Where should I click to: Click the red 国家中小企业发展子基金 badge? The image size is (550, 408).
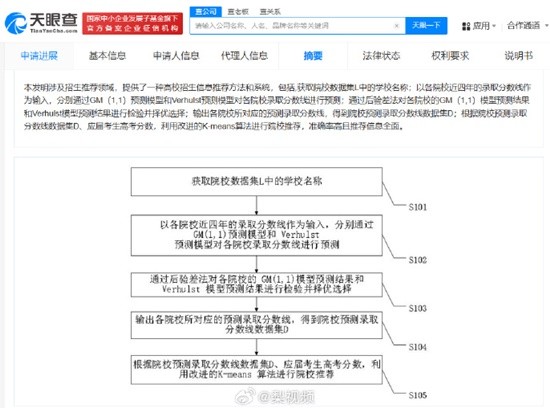(x=133, y=24)
